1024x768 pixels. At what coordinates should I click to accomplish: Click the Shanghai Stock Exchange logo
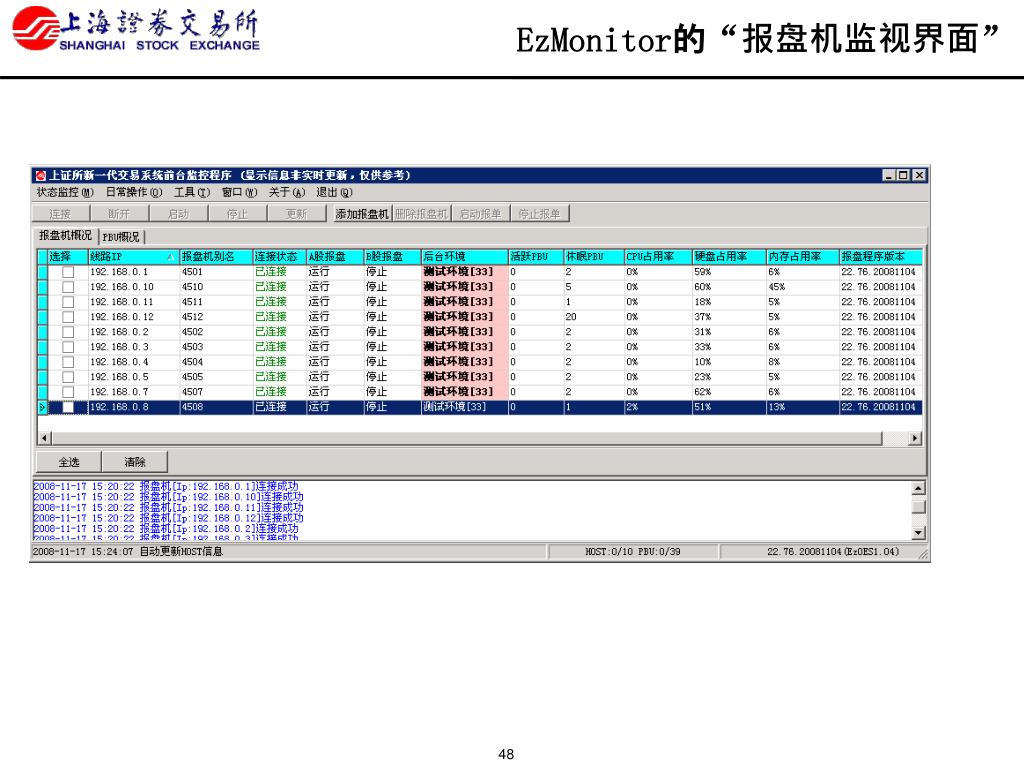click(x=136, y=30)
